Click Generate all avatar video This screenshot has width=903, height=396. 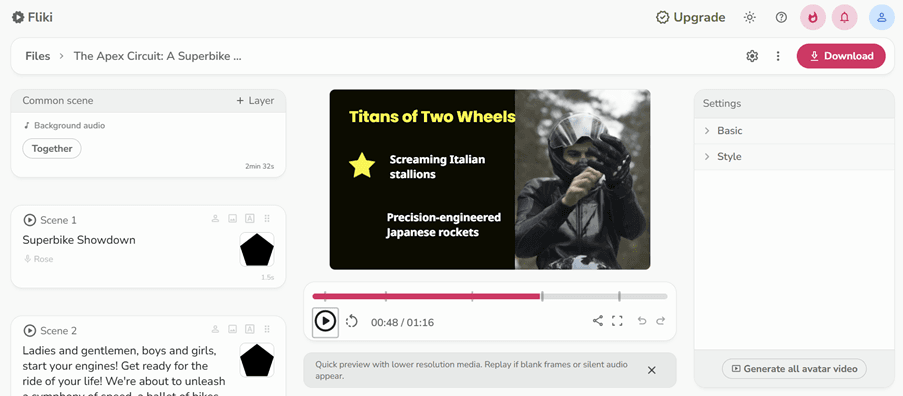click(794, 369)
